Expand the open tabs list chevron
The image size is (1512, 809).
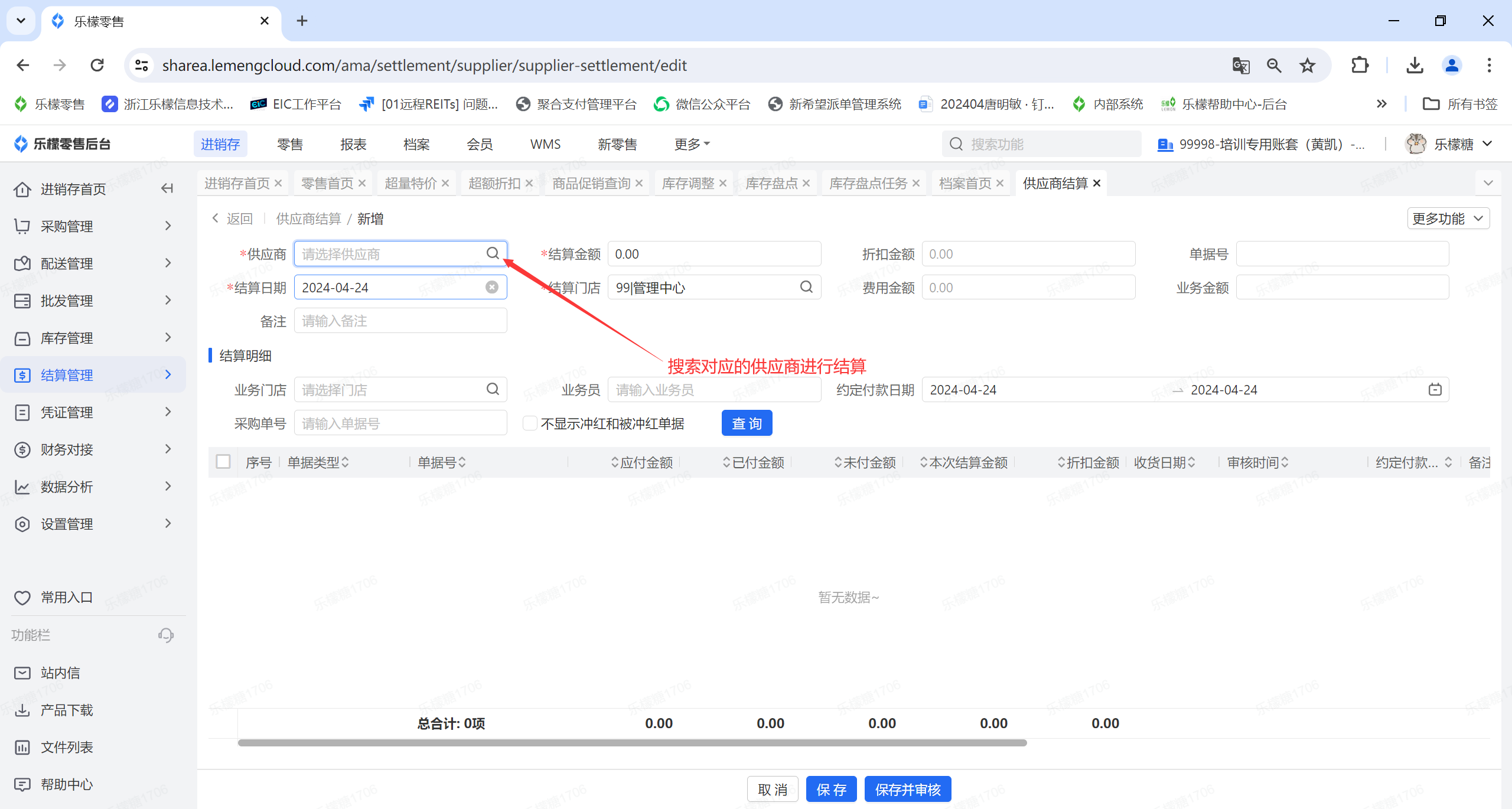click(x=1488, y=183)
